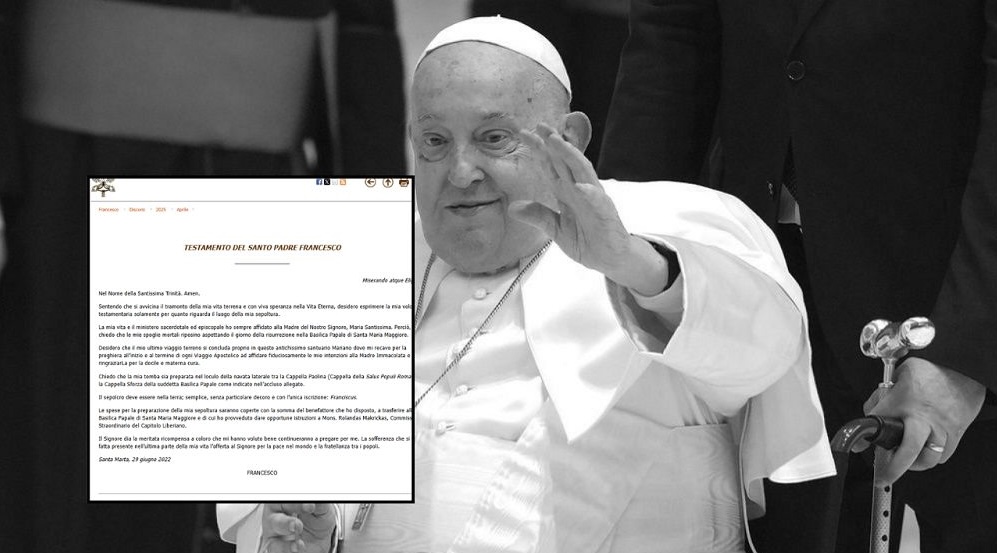Click the line 'Nel Nome della Santissima Trinità'

[149, 292]
